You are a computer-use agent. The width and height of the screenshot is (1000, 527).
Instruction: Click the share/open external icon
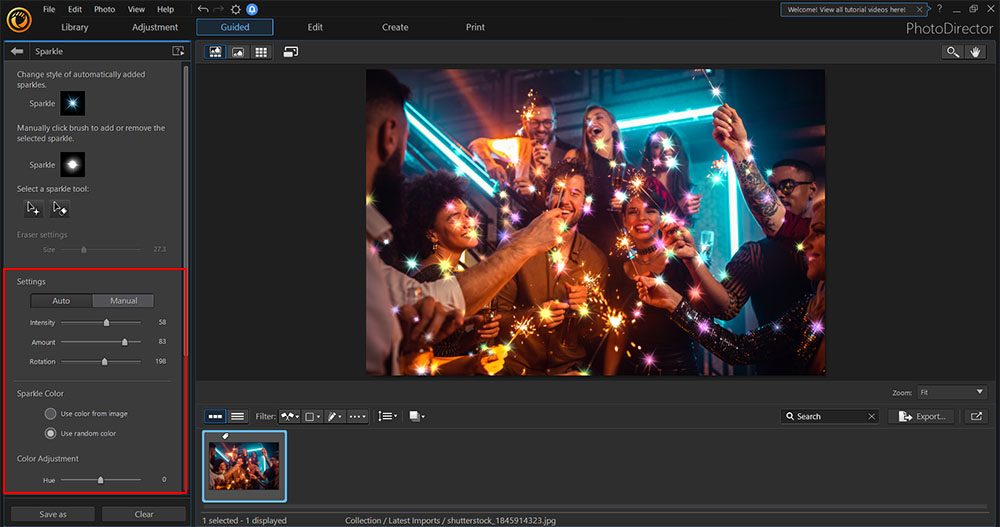pos(976,416)
